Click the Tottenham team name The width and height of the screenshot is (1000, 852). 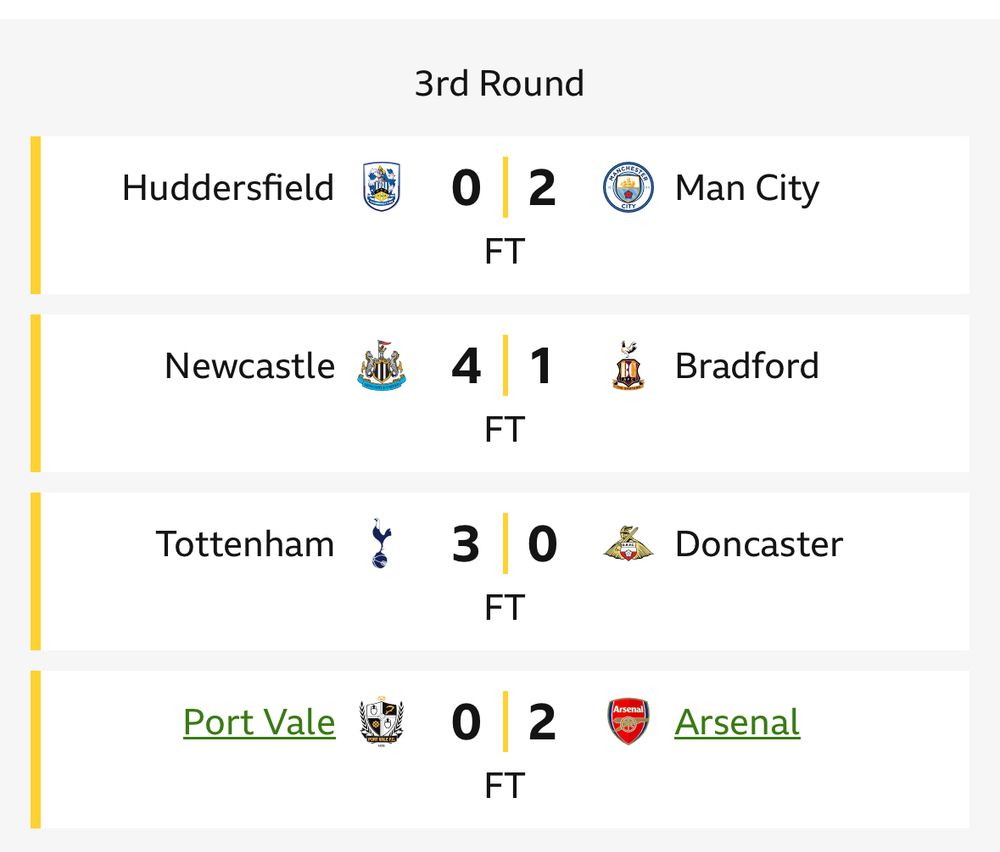[x=245, y=544]
